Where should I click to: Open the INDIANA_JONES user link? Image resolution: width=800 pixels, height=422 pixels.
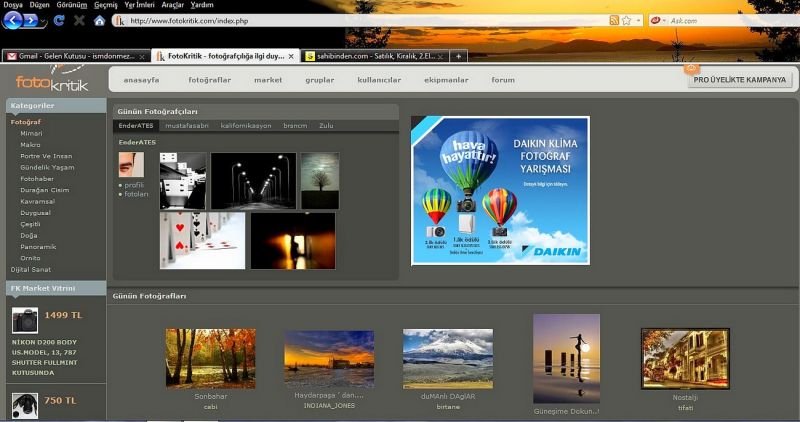[329, 406]
